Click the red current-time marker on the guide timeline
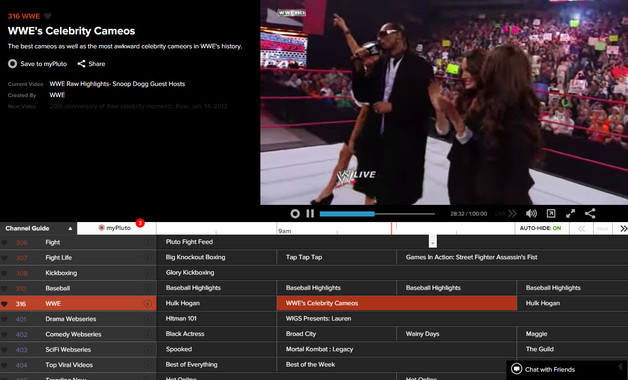Image resolution: width=628 pixels, height=380 pixels. [x=391, y=228]
